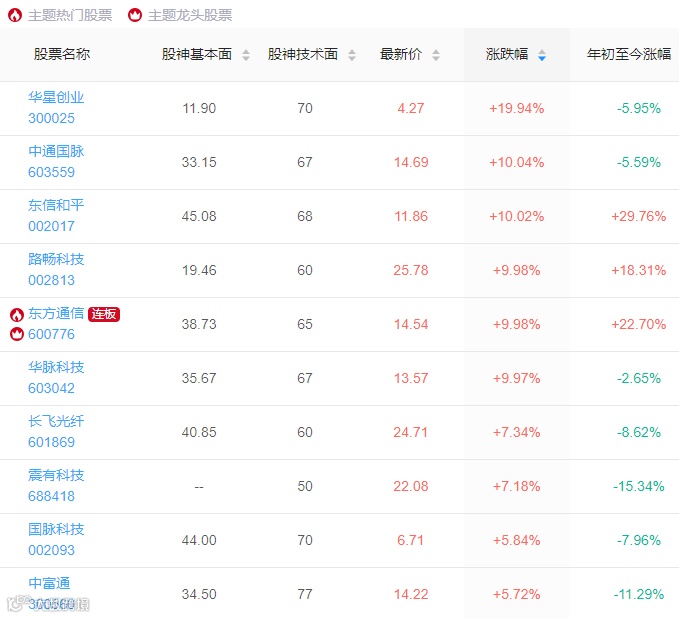The width and height of the screenshot is (679, 618).
Task: Click 东信和平 fundamentals 45.08
Action: click(199, 216)
